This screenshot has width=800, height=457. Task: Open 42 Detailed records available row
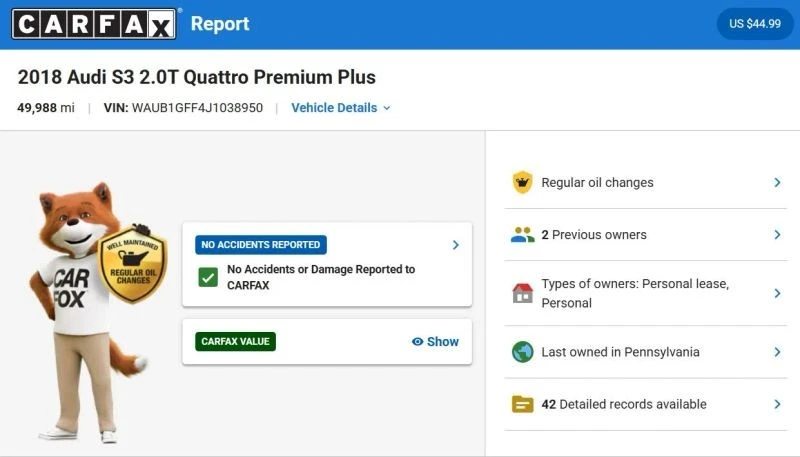645,404
